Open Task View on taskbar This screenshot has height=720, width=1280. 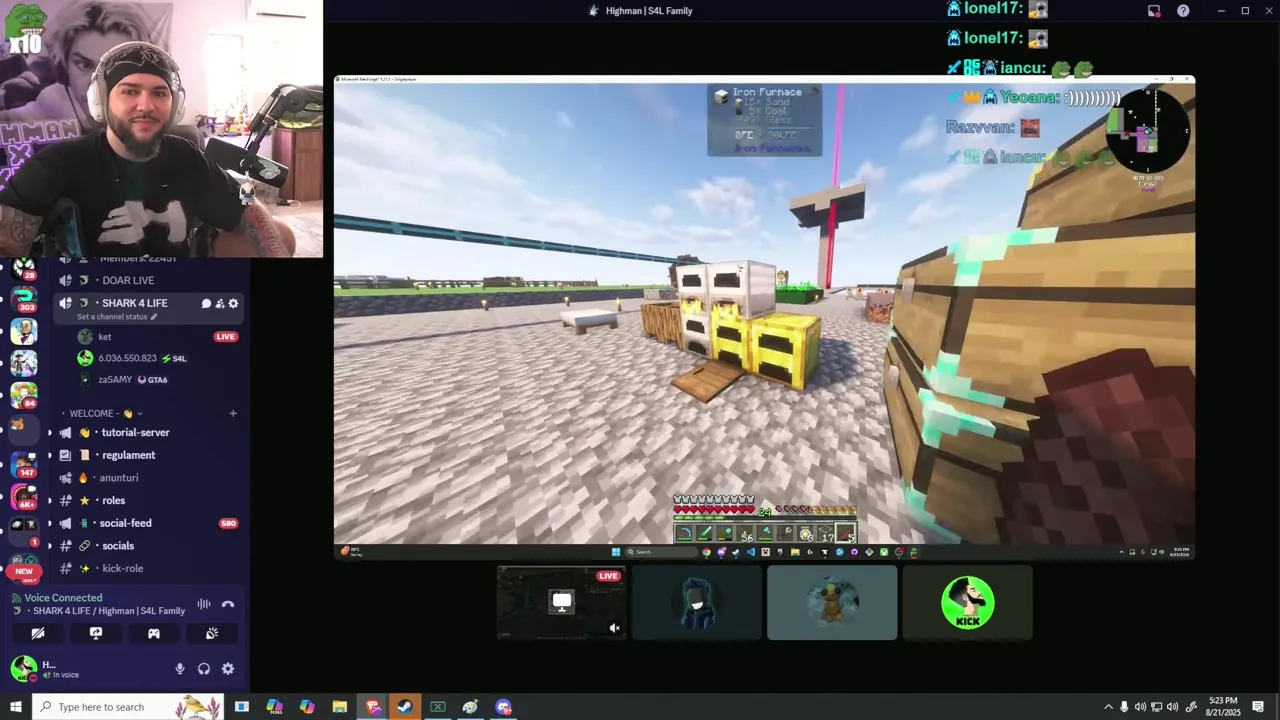(241, 707)
